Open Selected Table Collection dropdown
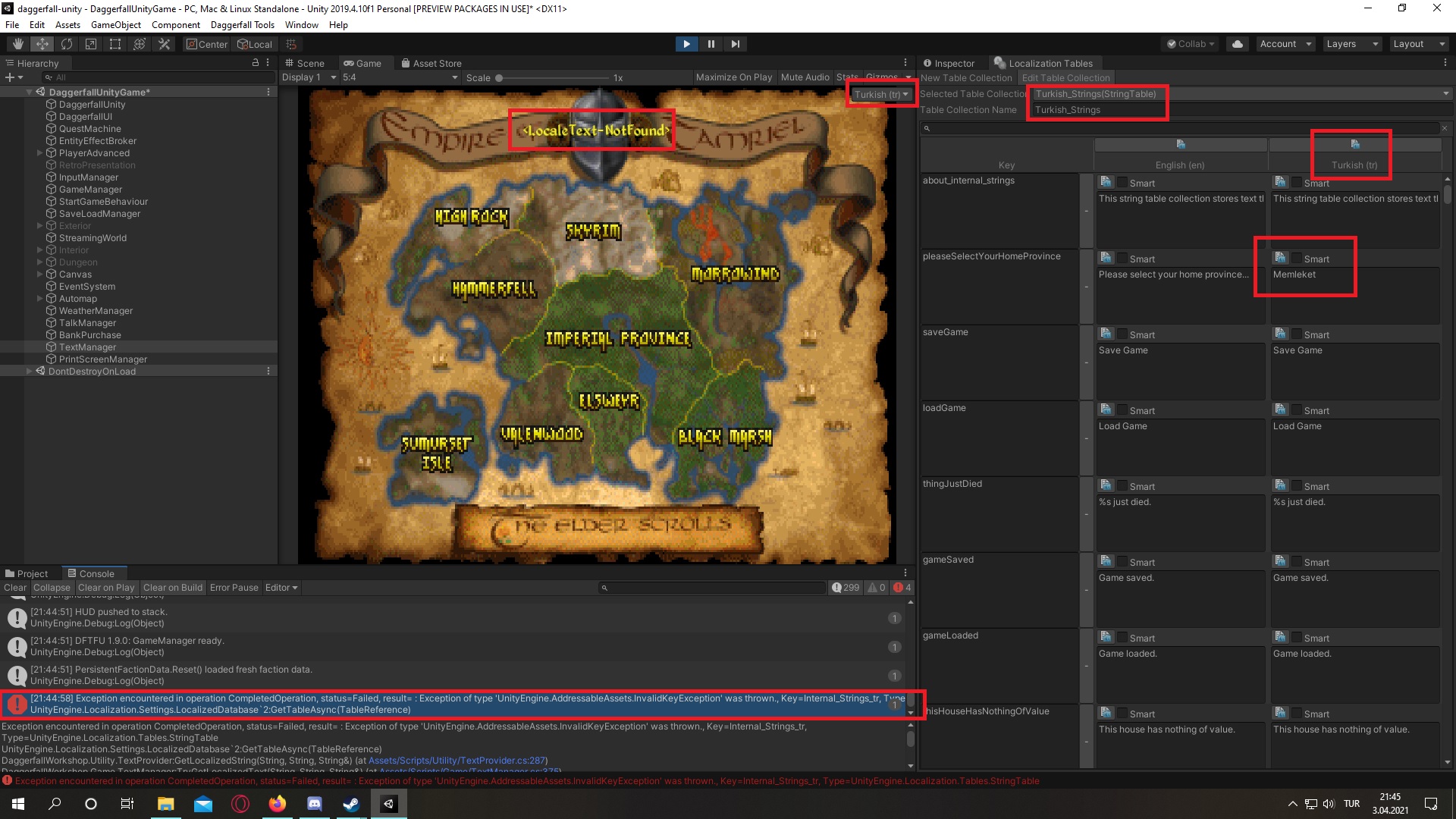This screenshot has width=1456, height=819. 1241,94
